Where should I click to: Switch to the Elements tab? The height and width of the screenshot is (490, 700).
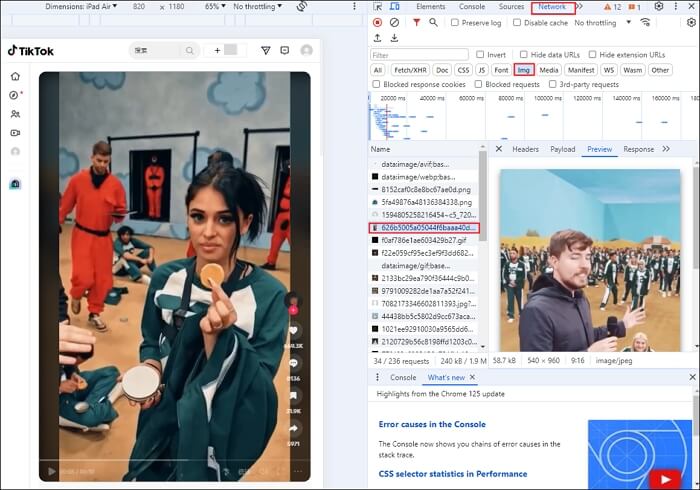tap(431, 6)
